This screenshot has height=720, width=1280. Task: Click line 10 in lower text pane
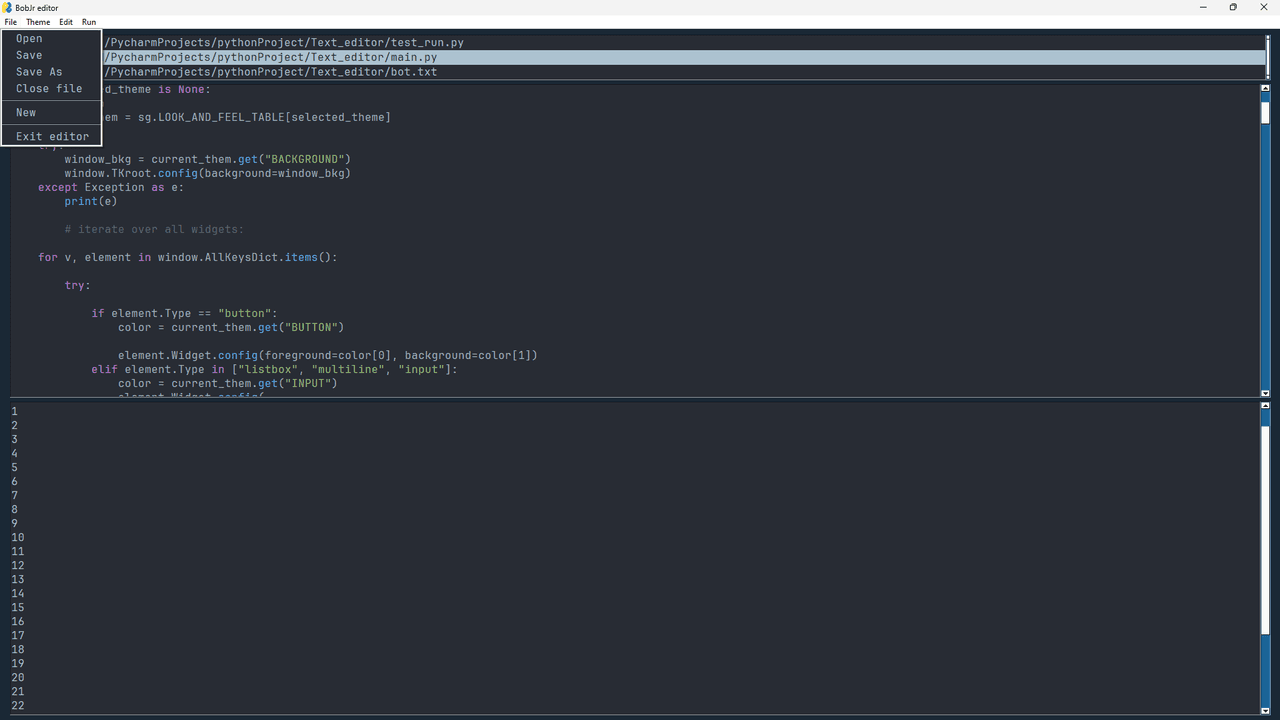tap(18, 538)
